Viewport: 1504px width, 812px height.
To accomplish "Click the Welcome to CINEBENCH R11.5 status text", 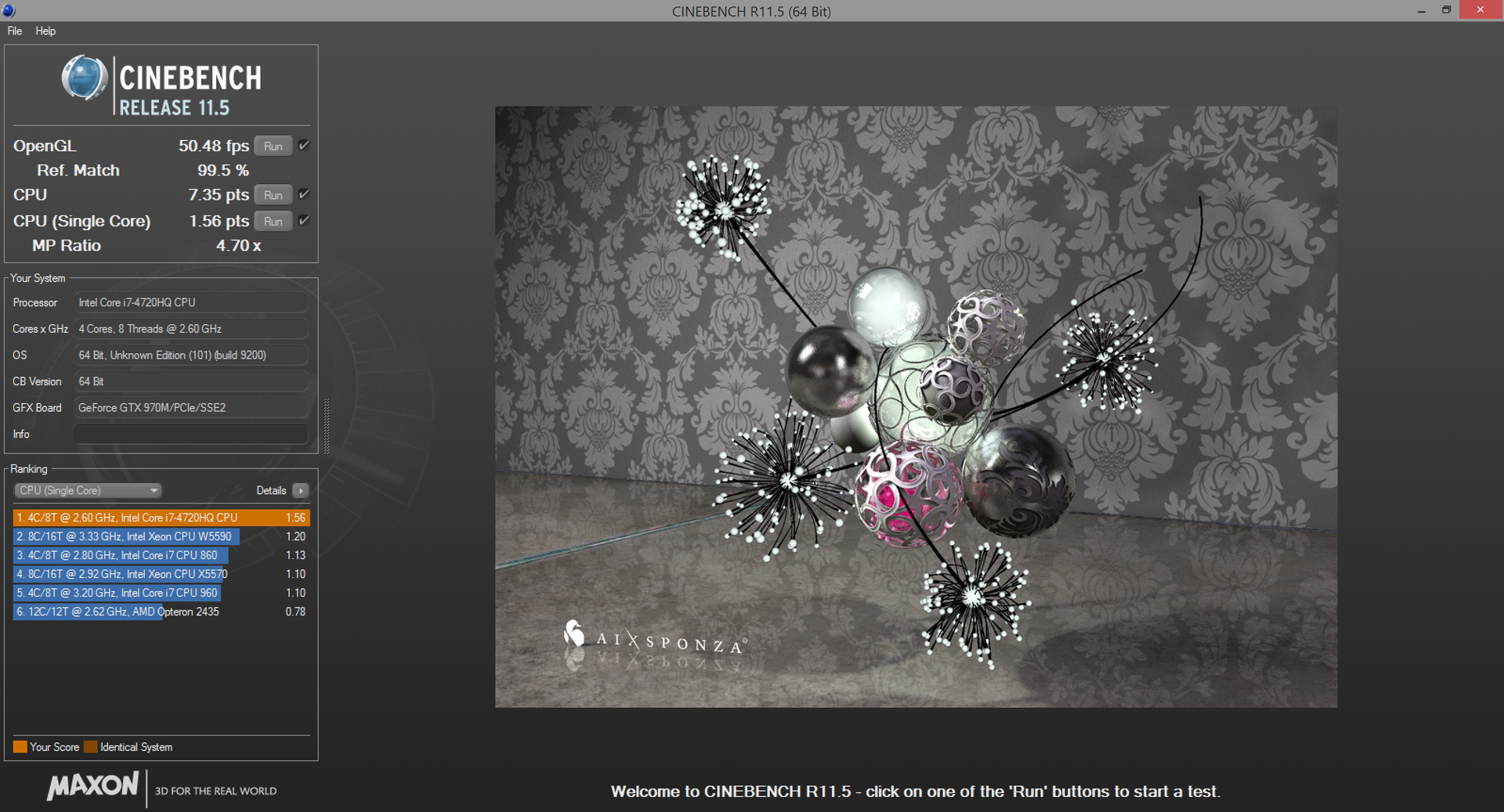I will click(x=915, y=792).
